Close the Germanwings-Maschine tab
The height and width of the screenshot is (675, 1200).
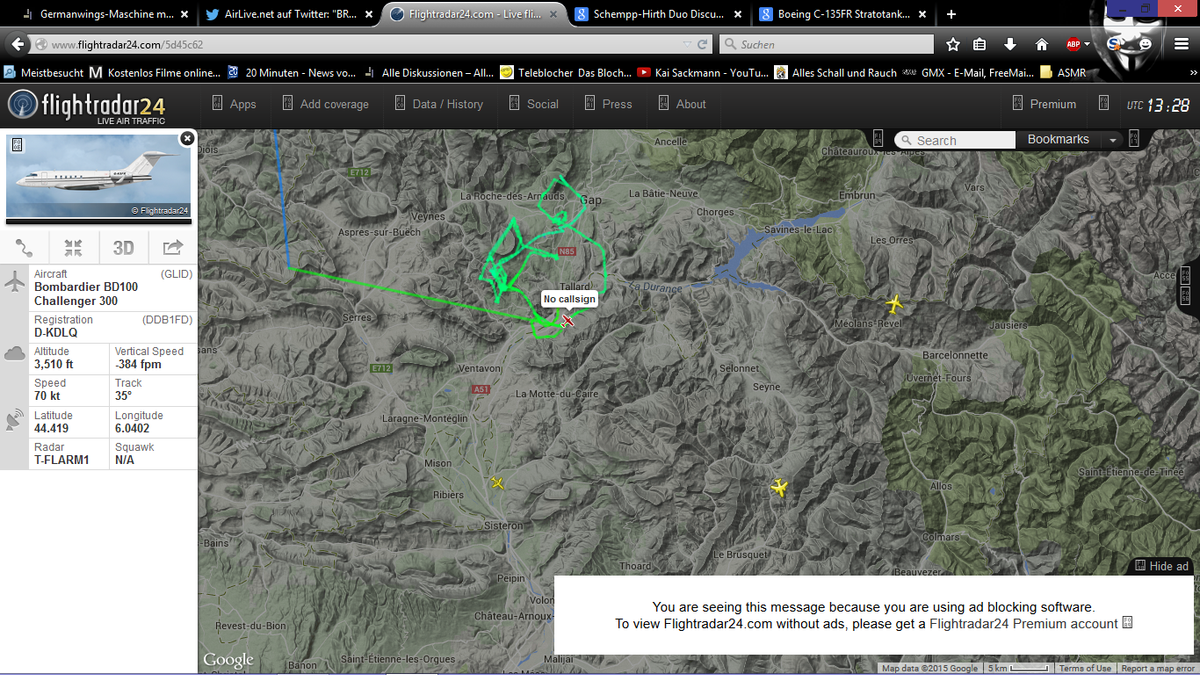(185, 15)
